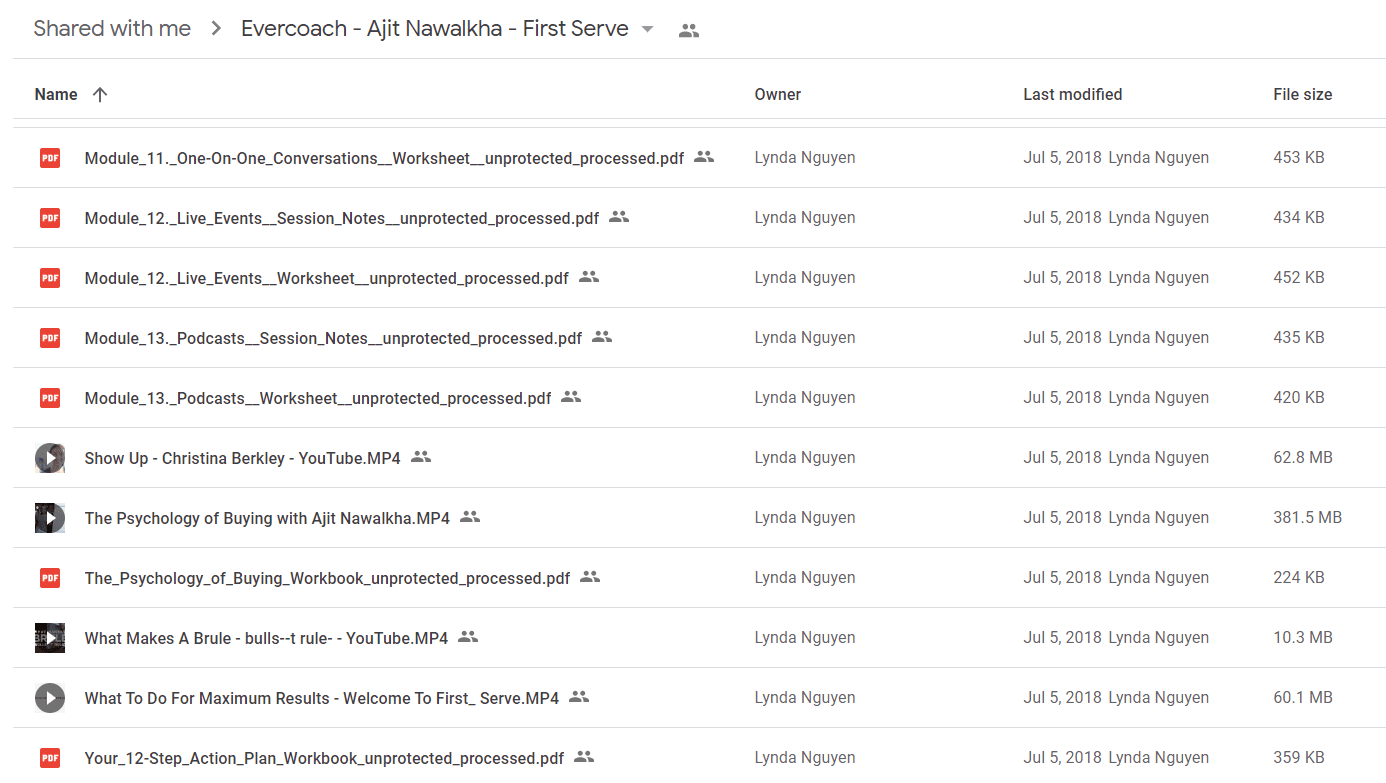The image size is (1386, 783).
Task: Click Jul 5, 2018 date in Module_11 row
Action: (1062, 157)
